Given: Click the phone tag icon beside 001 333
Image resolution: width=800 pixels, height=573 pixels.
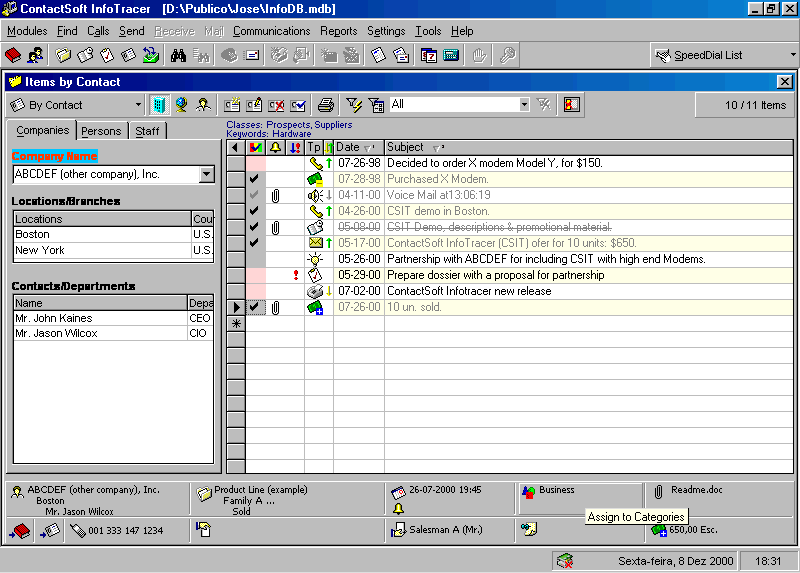Looking at the screenshot, I should tap(78, 531).
